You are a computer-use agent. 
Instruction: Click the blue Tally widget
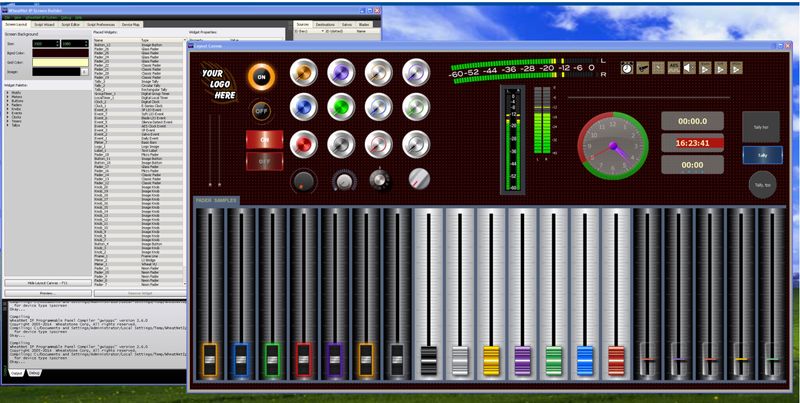(x=762, y=155)
